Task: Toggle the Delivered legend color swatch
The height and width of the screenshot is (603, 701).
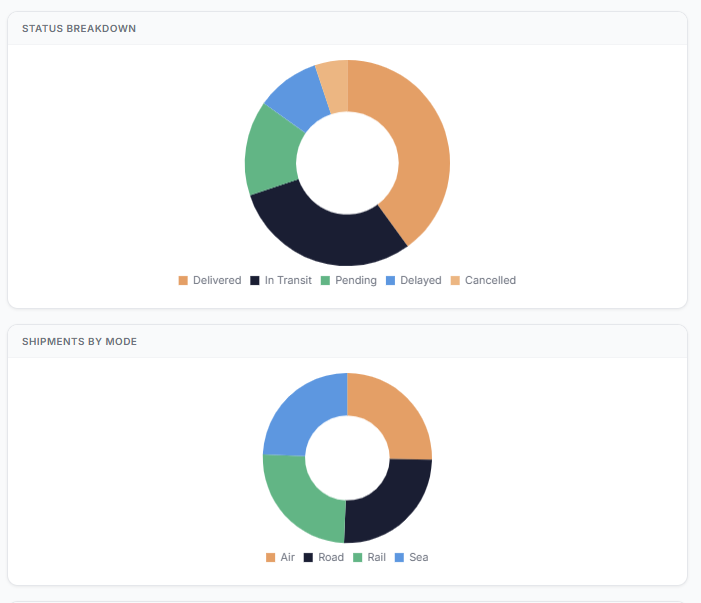Action: click(x=183, y=280)
